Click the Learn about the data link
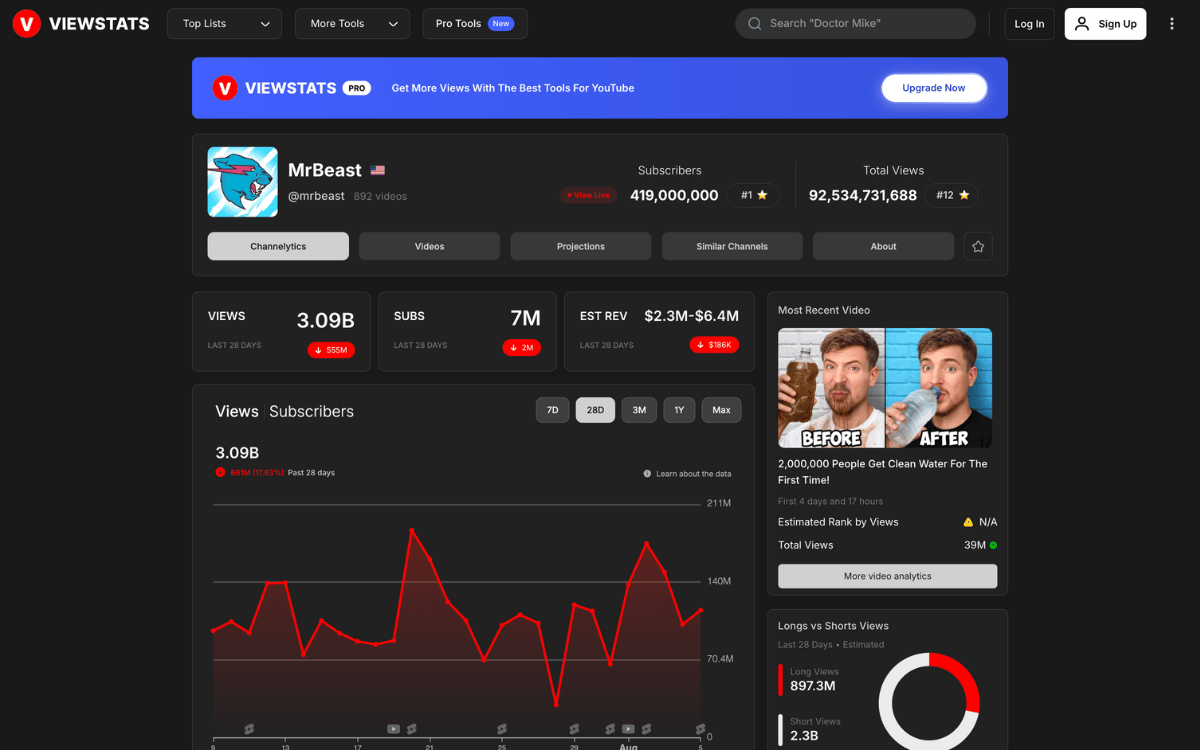Screen dimensions: 1200x750 coord(693,474)
